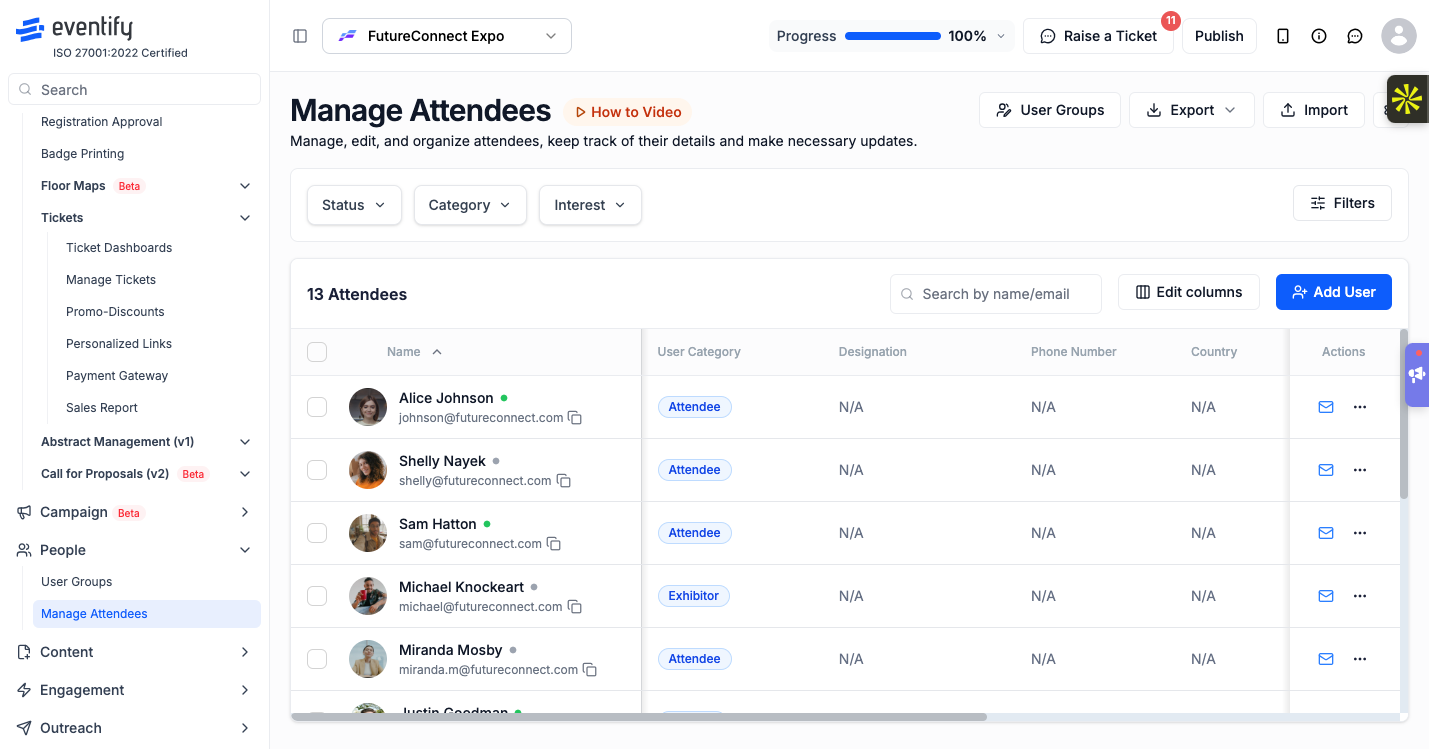Viewport: 1429px width, 749px height.
Task: Open the yellow starburst widget
Action: pyautogui.click(x=1407, y=99)
